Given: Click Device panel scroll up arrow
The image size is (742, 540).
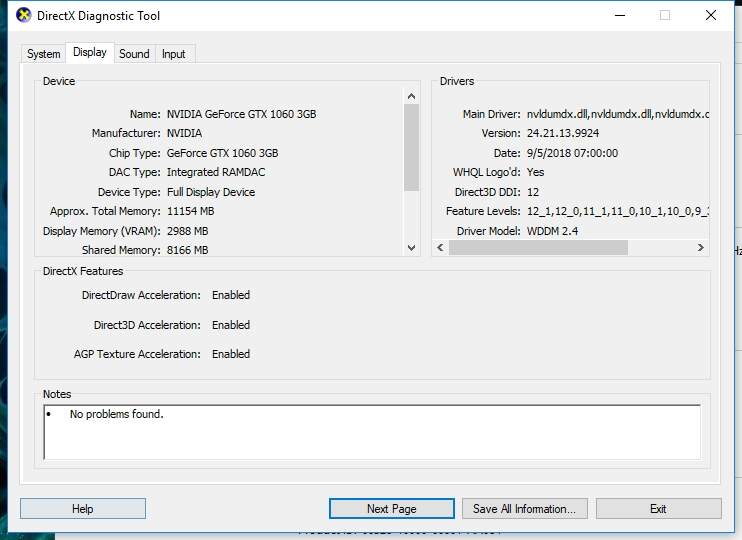Looking at the screenshot, I should pos(411,97).
